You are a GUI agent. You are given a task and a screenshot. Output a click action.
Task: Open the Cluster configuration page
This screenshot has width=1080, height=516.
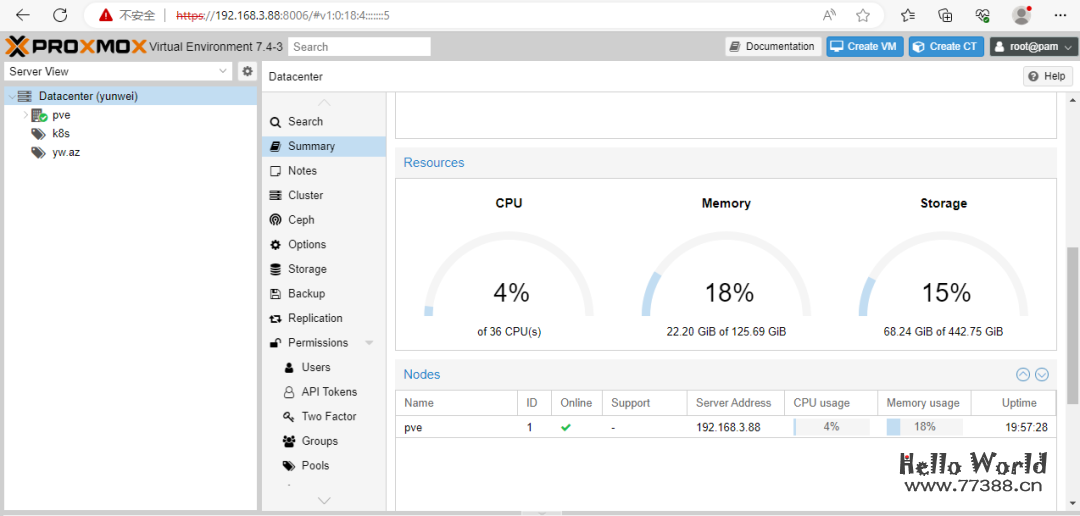(305, 195)
